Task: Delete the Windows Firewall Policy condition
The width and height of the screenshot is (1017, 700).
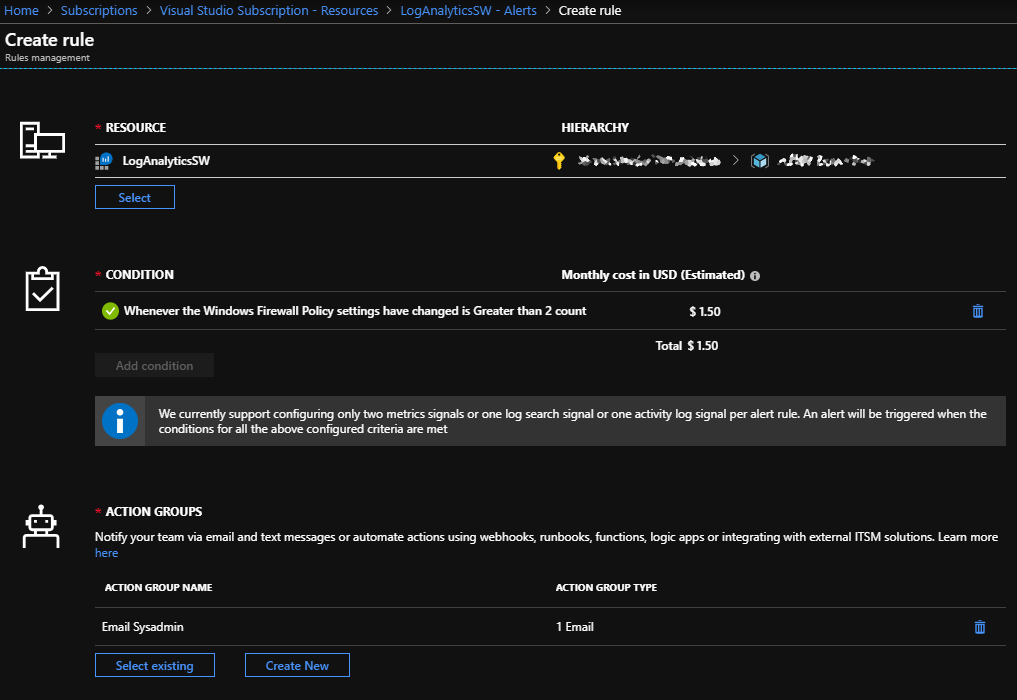Action: coord(977,311)
